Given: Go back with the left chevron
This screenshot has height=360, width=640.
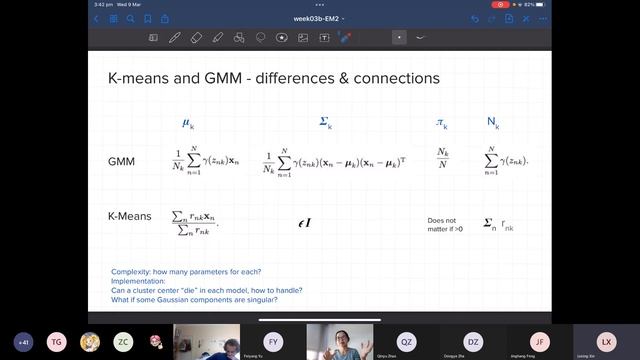Looking at the screenshot, I should pyautogui.click(x=97, y=19).
